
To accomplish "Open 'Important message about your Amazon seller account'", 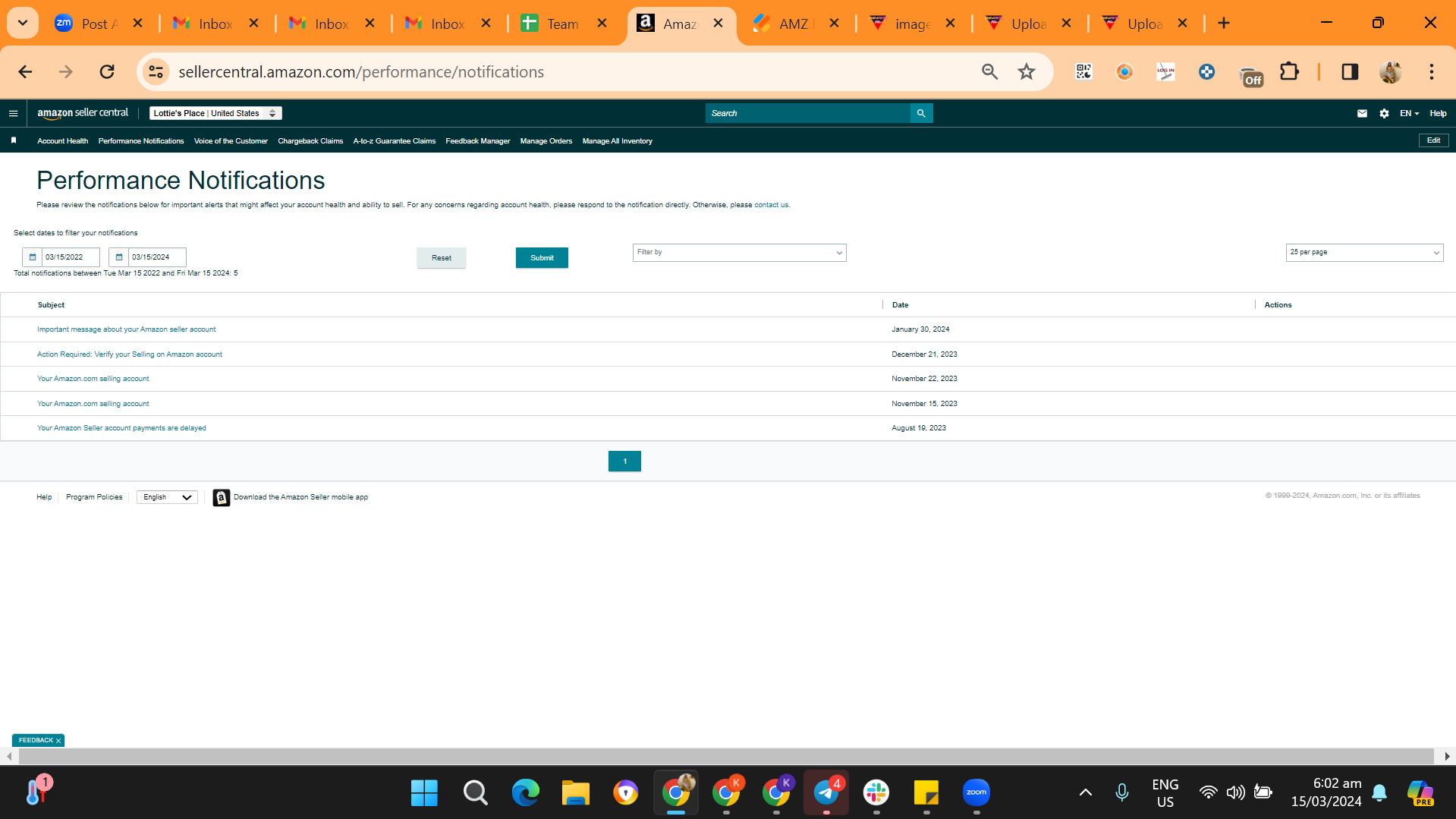I will pos(127,329).
